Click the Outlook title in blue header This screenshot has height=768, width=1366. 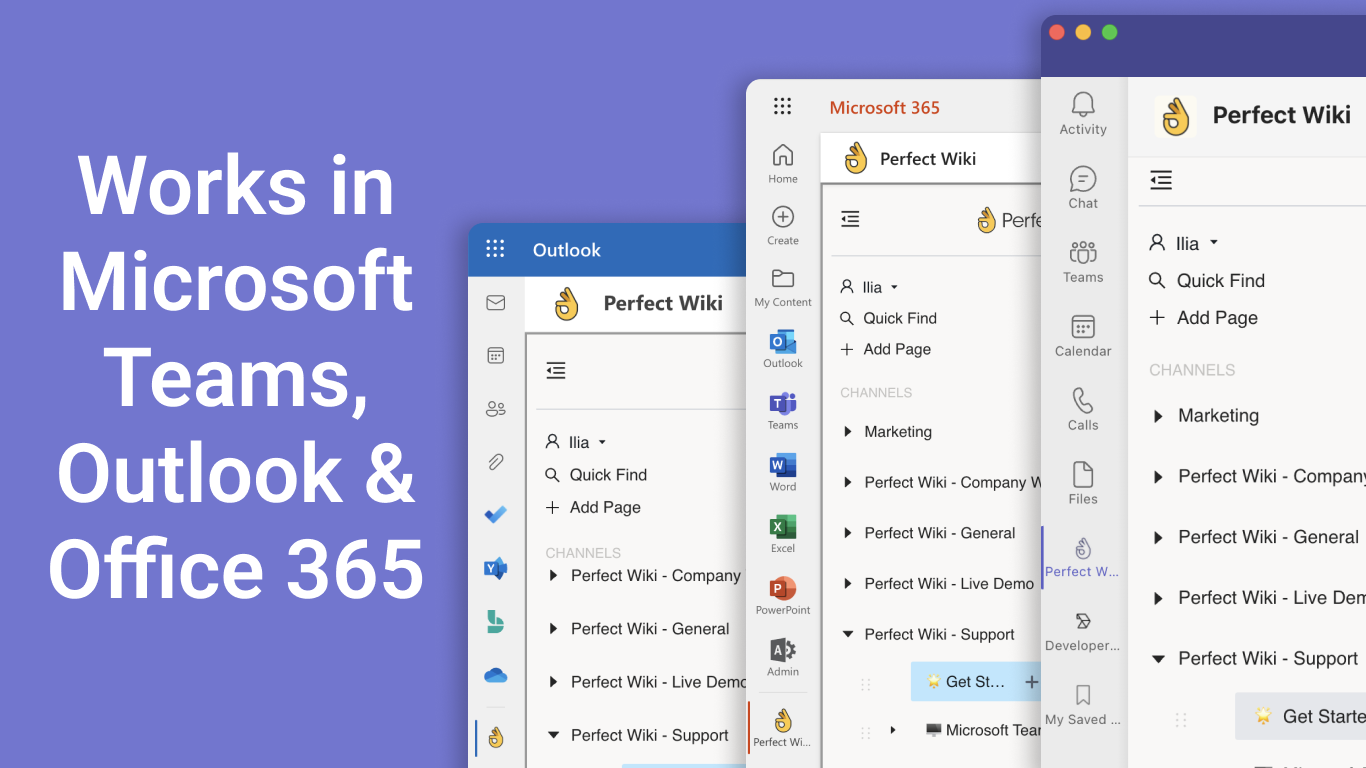pyautogui.click(x=567, y=250)
